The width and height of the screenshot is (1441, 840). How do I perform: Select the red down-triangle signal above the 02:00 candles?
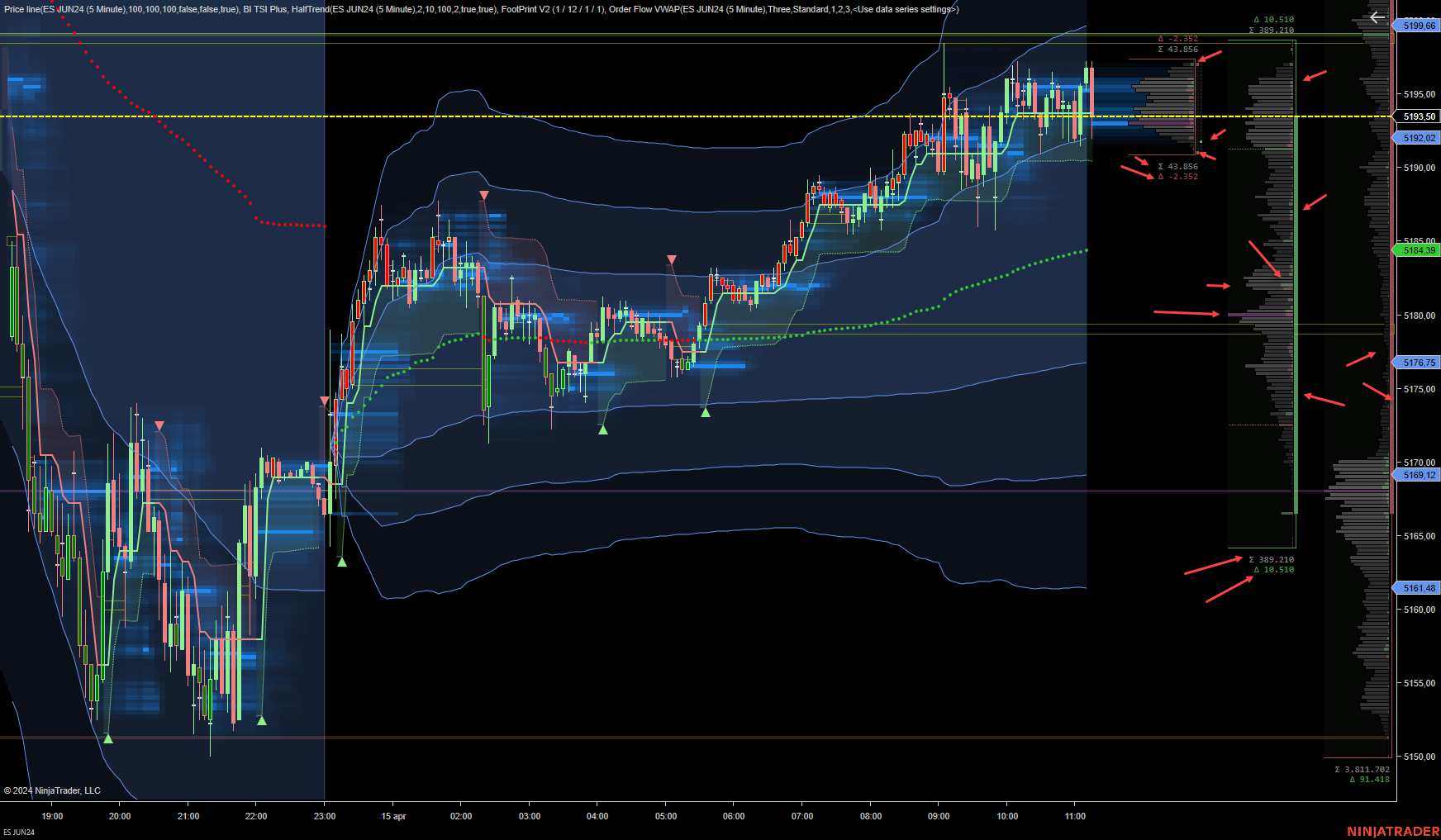click(484, 195)
